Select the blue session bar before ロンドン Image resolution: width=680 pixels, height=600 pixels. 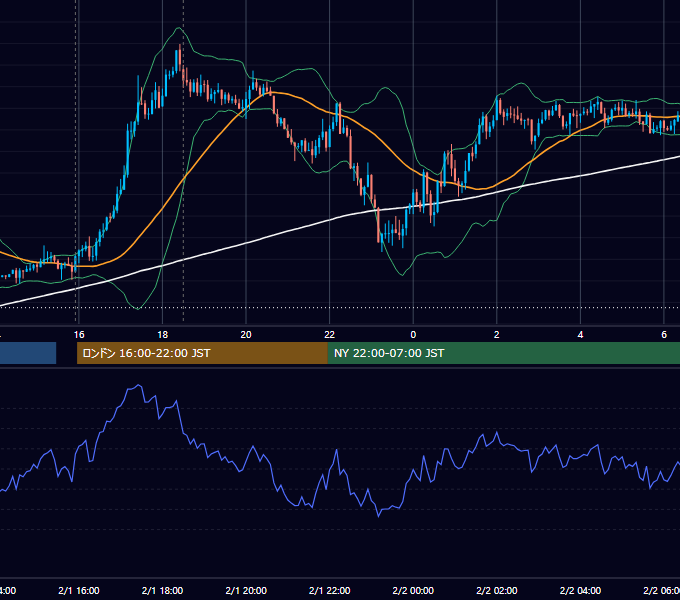[x=28, y=353]
